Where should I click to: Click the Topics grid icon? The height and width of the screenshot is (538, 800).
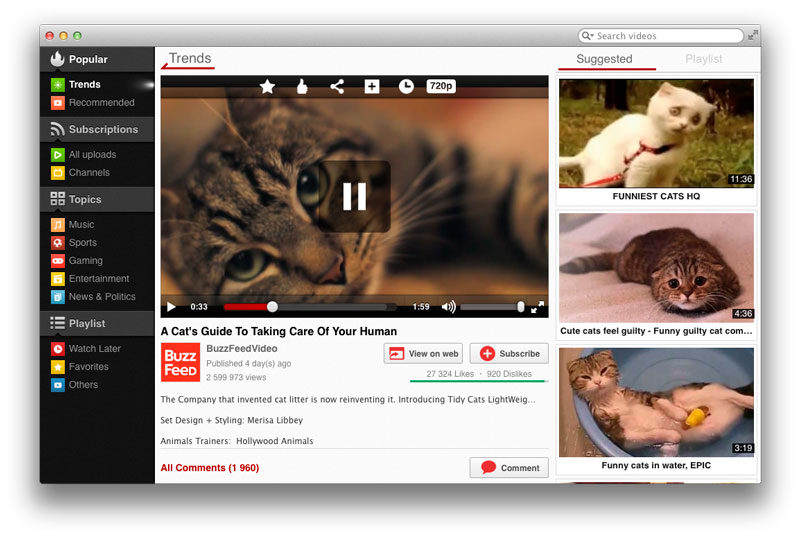coord(57,199)
